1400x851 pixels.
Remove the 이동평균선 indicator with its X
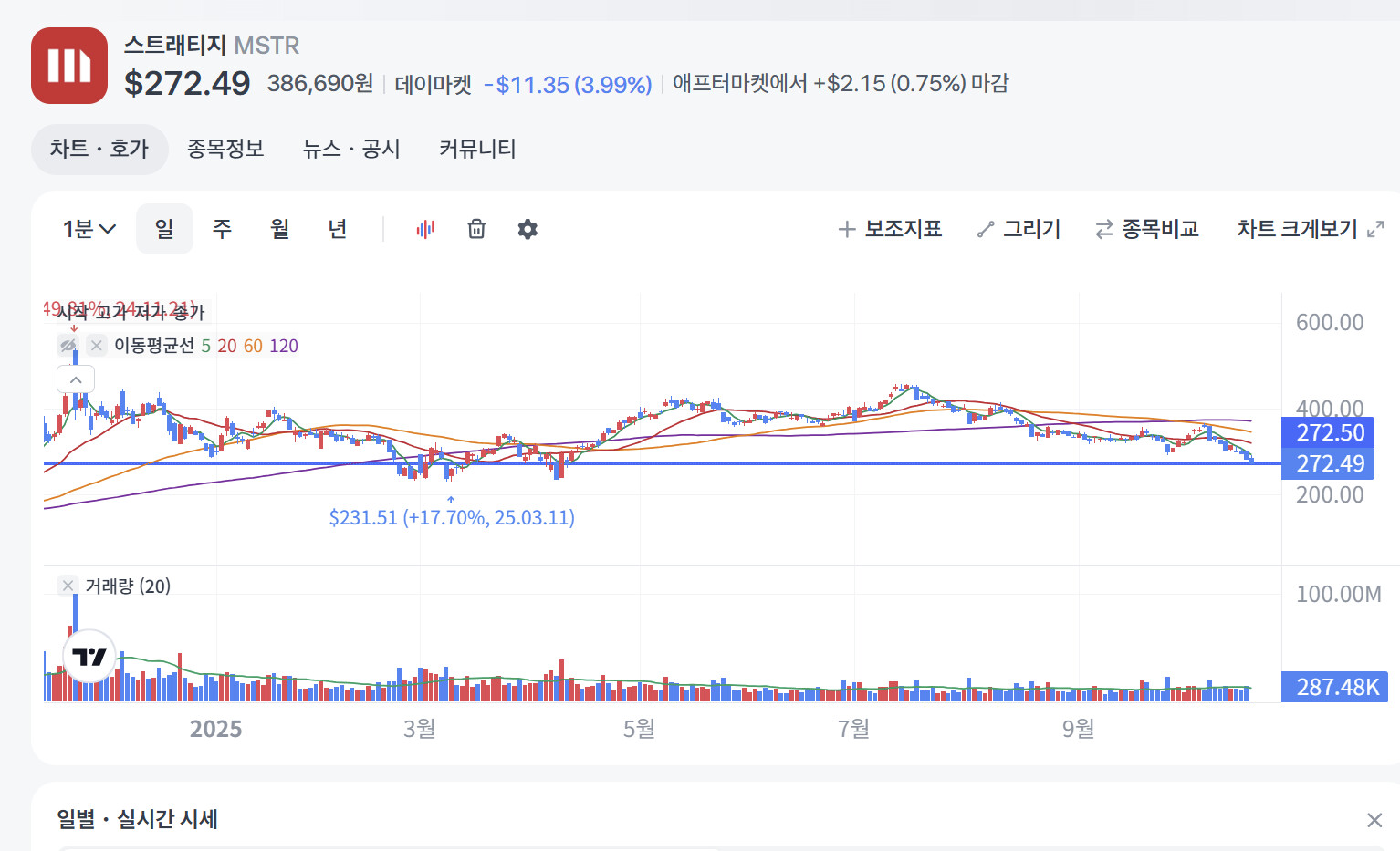click(x=96, y=346)
